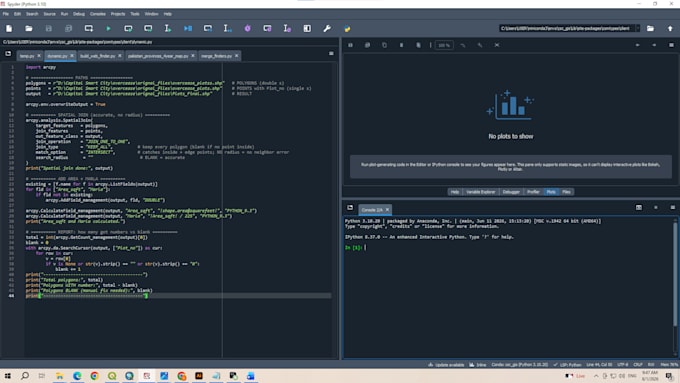Viewport: 680px width, 383px height.
Task: Open the Debug menu
Action: point(79,14)
